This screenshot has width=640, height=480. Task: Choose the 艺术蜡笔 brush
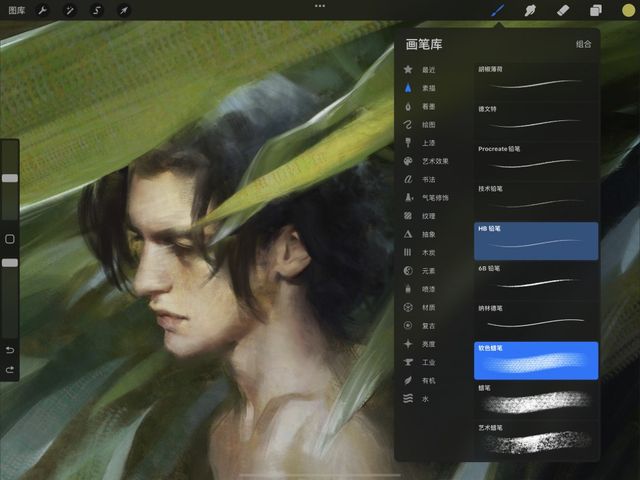tap(536, 440)
